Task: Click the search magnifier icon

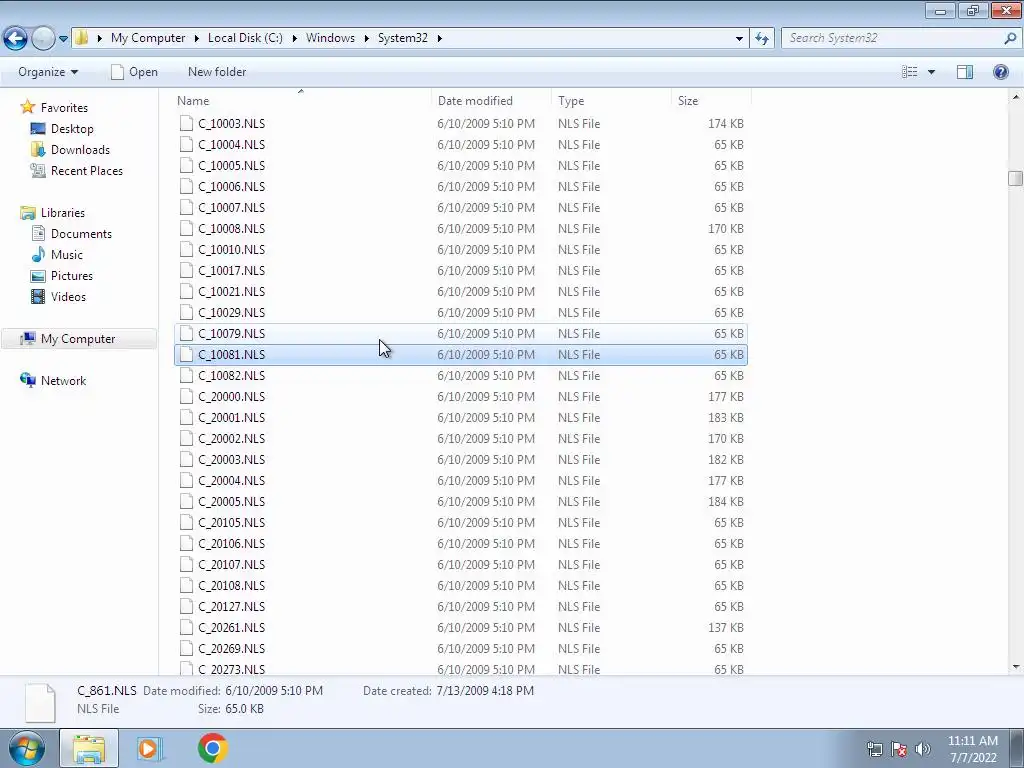Action: tap(1010, 38)
